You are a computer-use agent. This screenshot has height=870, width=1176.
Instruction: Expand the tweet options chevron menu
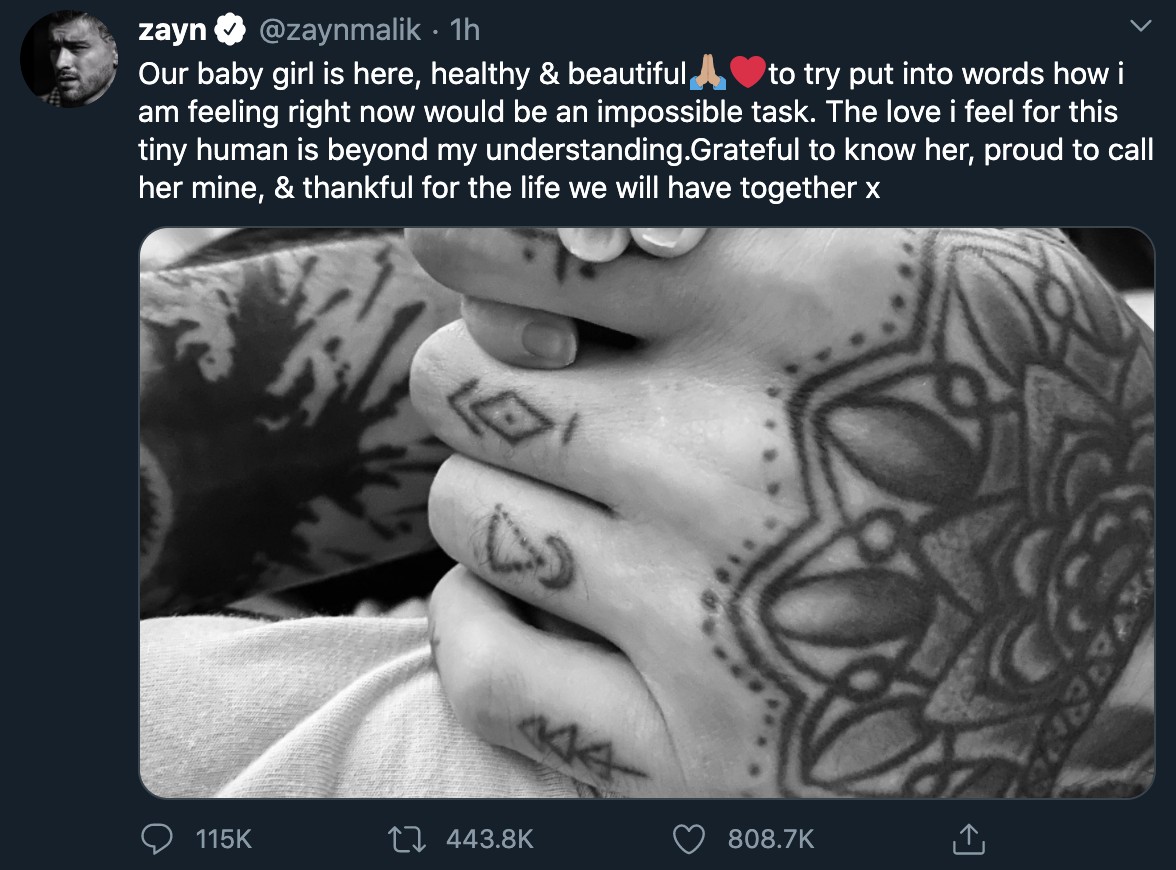click(1140, 26)
